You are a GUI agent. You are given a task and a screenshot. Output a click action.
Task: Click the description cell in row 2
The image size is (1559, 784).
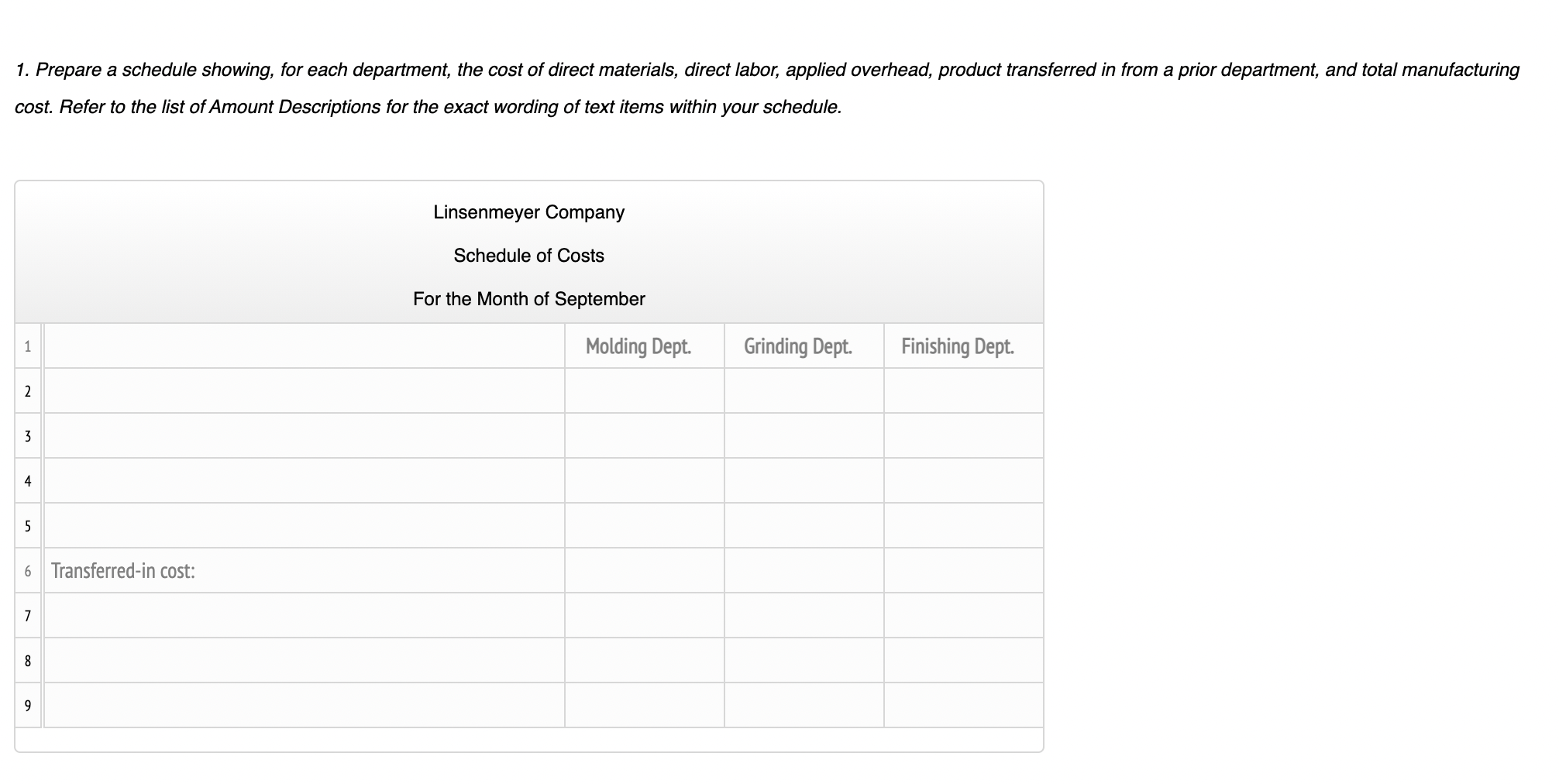coord(302,391)
